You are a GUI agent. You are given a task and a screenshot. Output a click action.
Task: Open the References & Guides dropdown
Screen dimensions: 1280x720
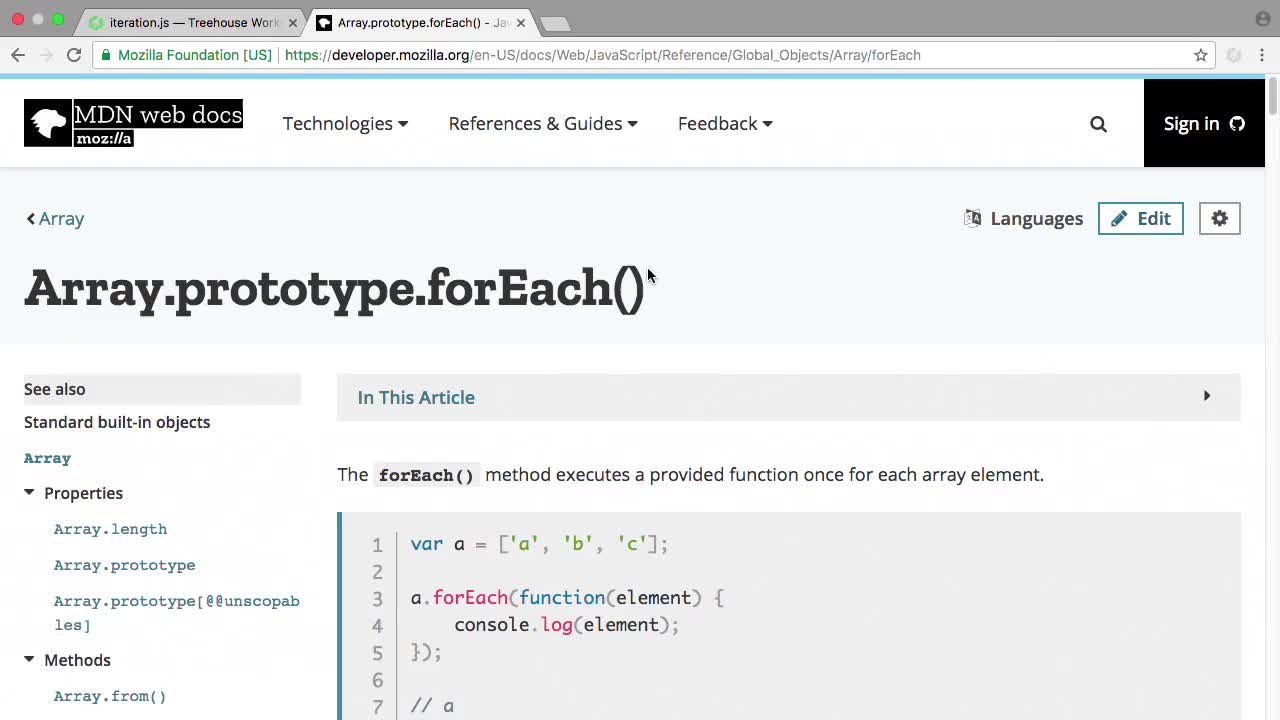[x=542, y=124]
